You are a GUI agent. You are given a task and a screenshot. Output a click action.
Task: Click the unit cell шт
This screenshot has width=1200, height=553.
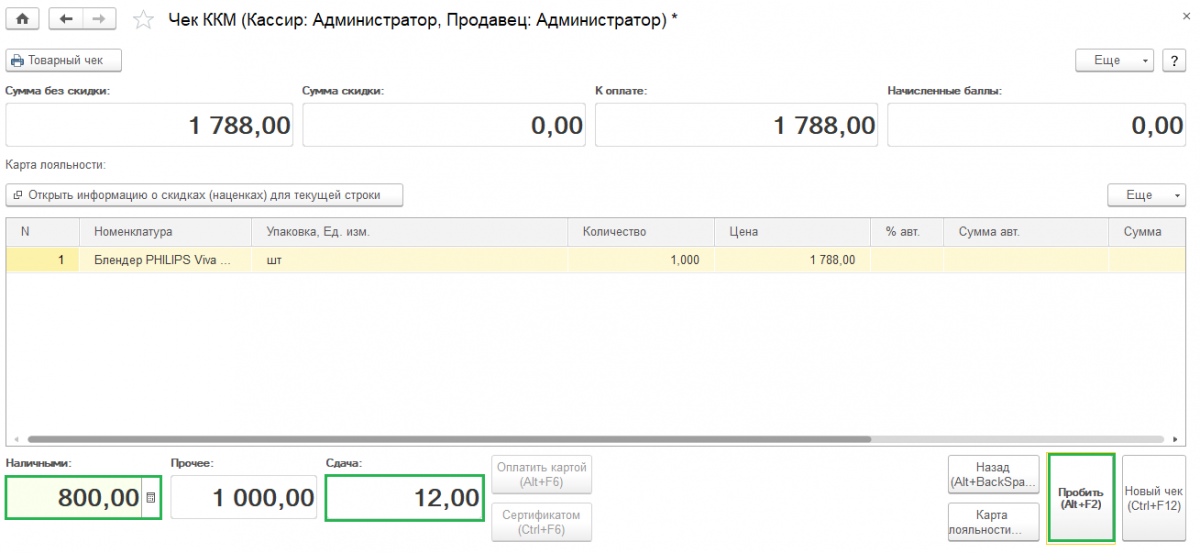[410, 260]
